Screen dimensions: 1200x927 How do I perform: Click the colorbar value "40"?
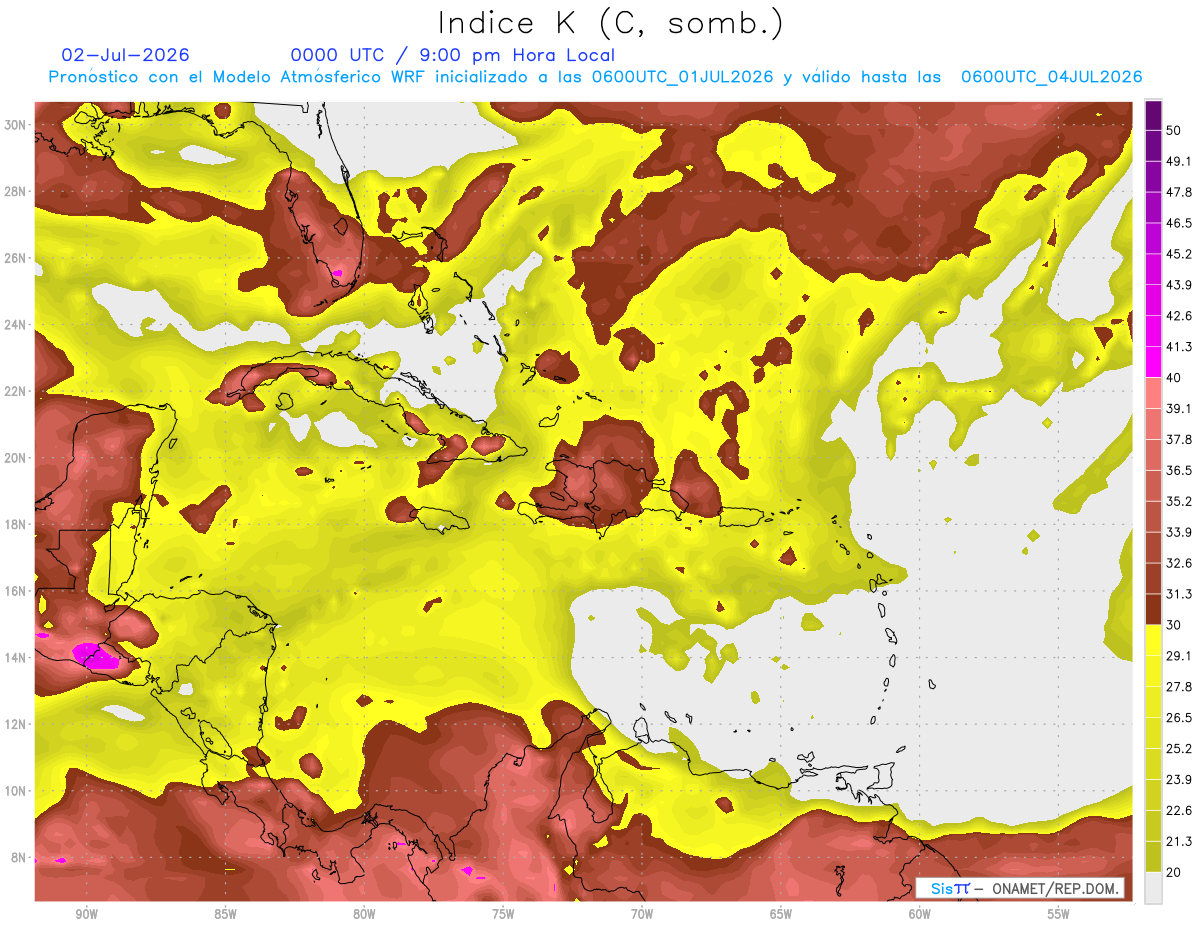(1174, 378)
